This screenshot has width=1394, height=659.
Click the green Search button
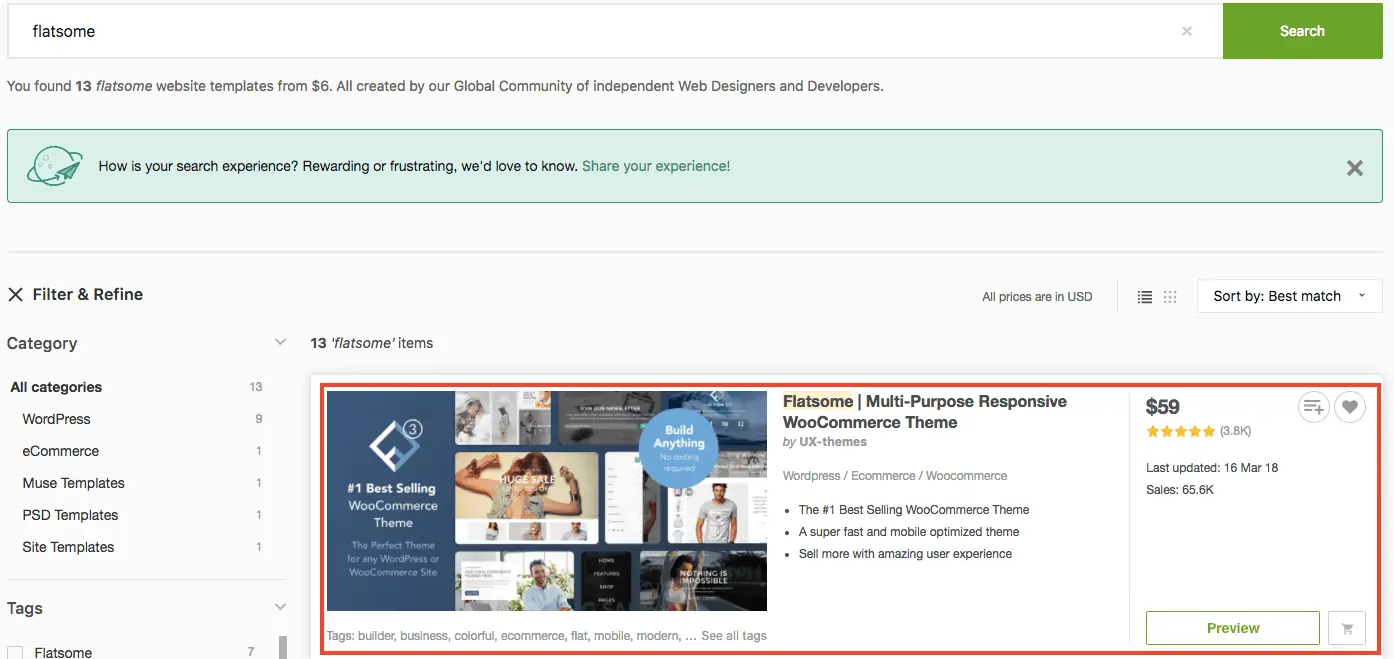(x=1302, y=31)
